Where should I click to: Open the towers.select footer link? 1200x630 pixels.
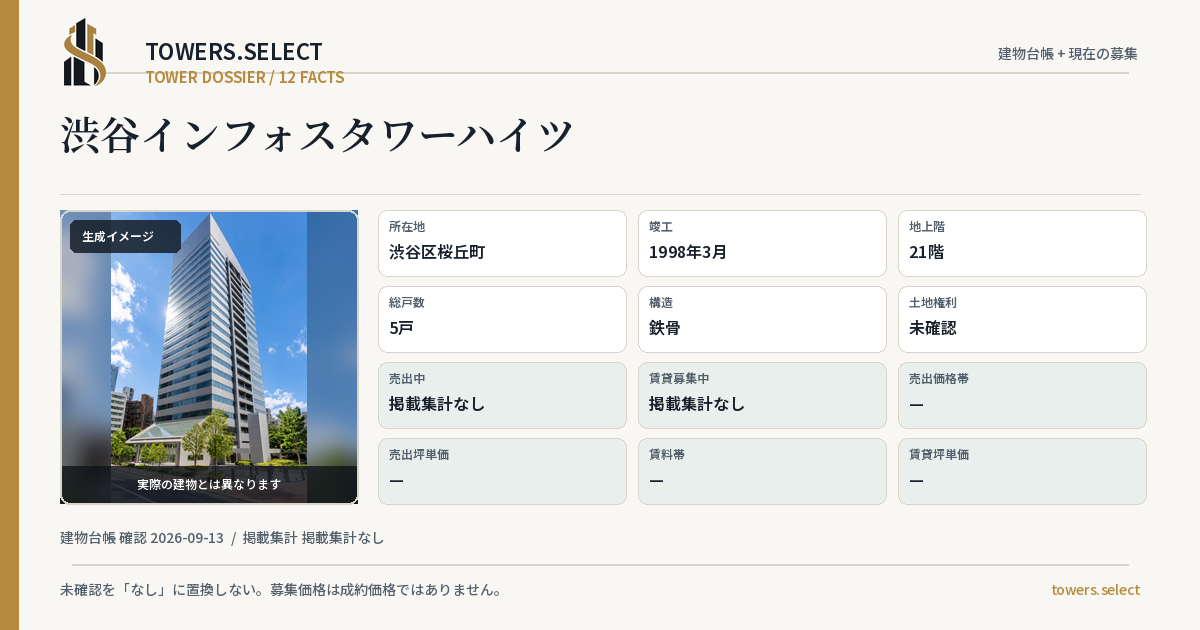(x=1095, y=590)
